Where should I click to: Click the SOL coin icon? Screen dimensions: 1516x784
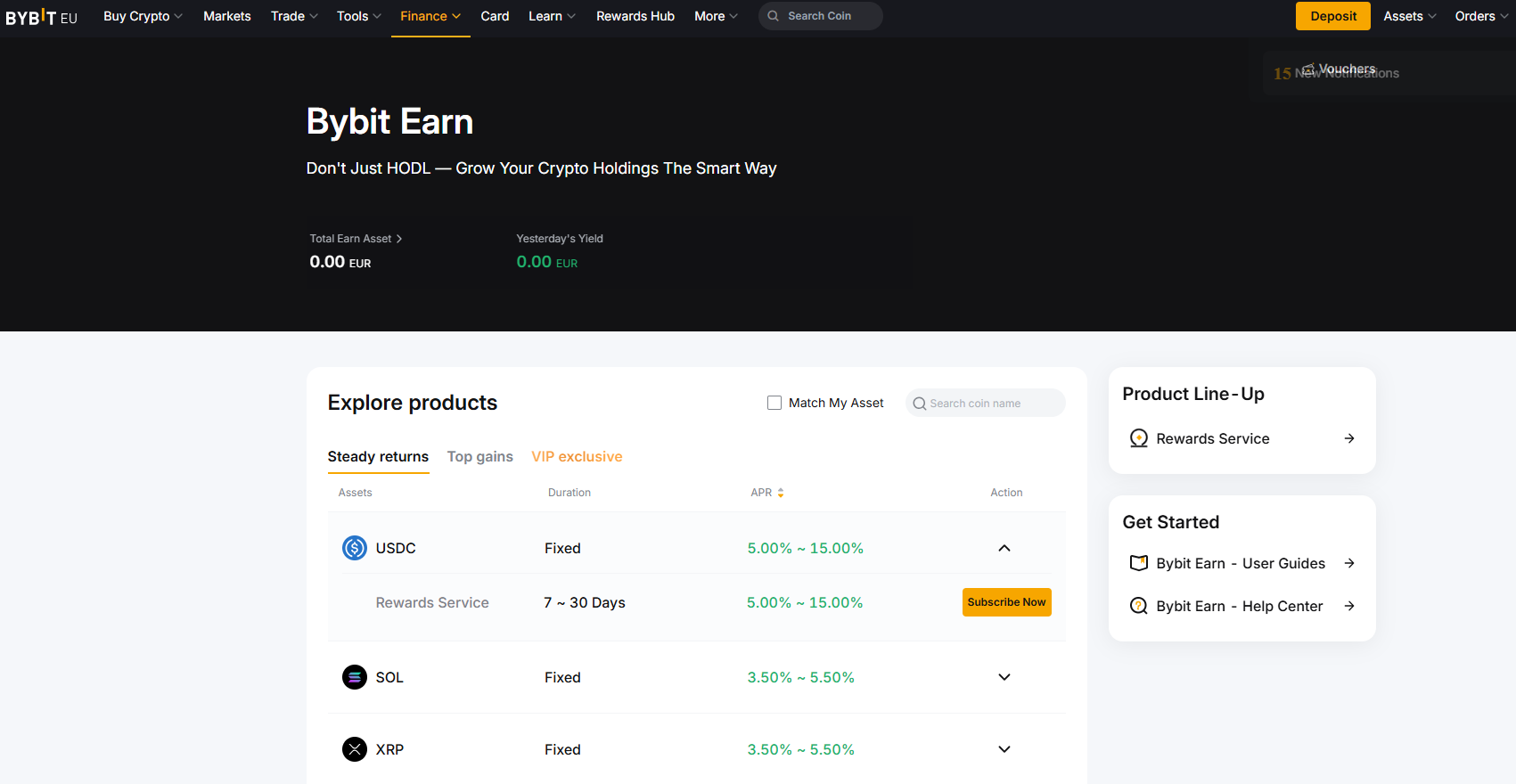click(355, 677)
